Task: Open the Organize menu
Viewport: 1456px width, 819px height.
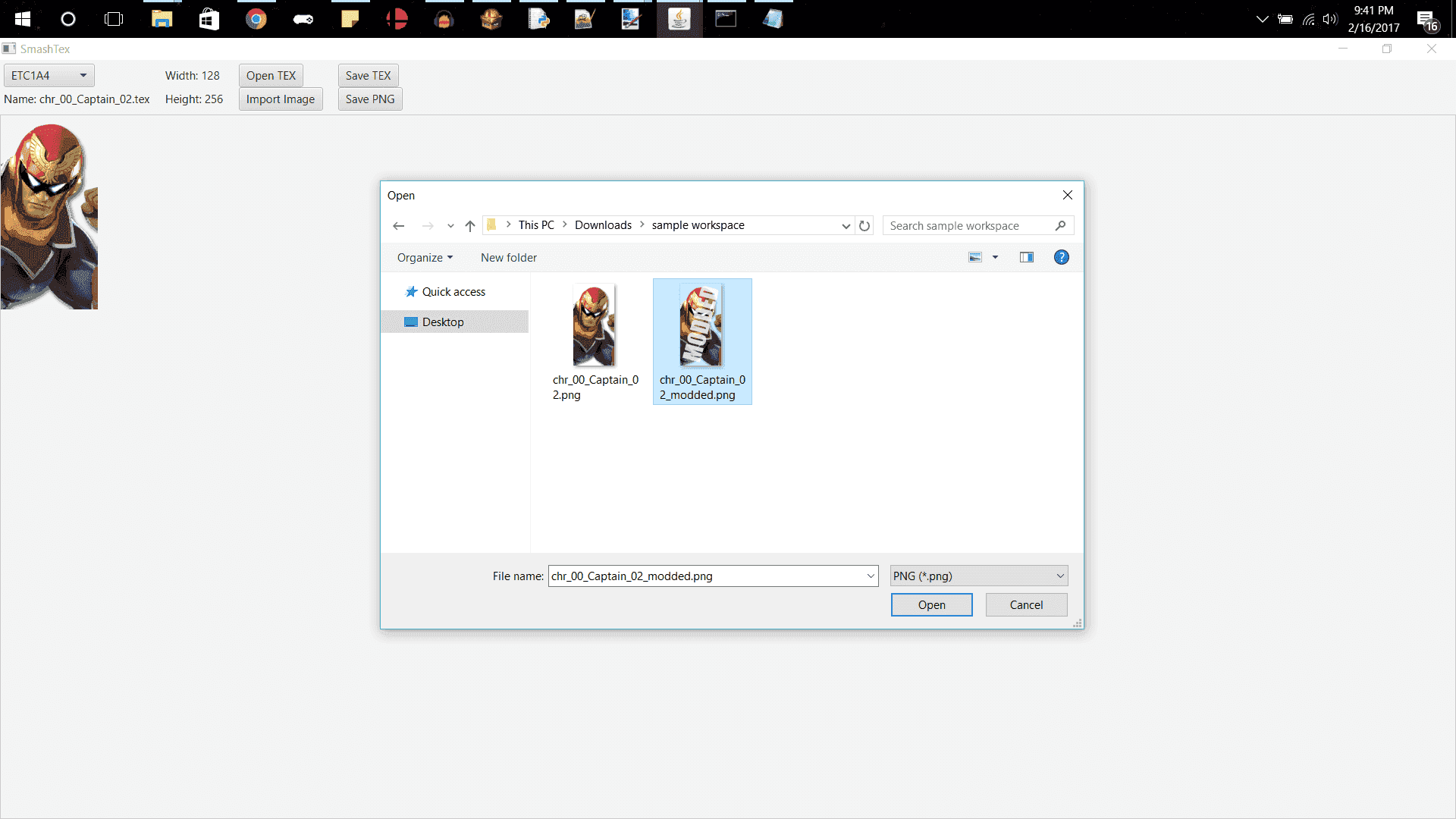Action: [x=425, y=258]
